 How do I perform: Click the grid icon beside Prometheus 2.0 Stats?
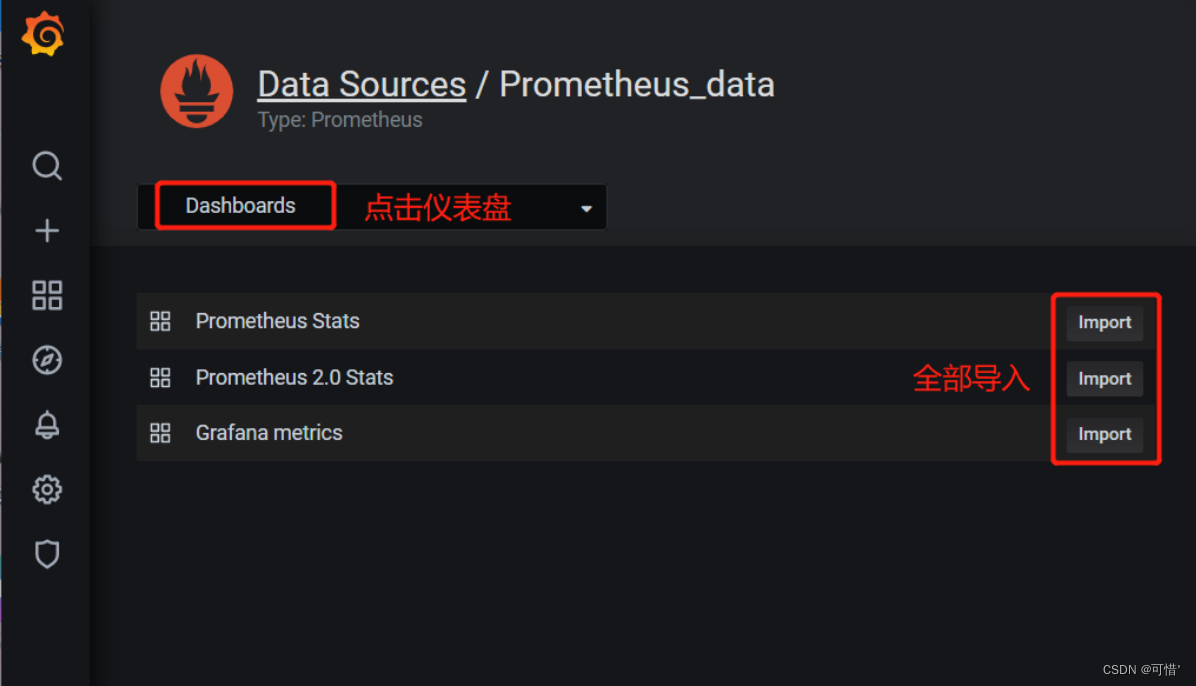[160, 378]
